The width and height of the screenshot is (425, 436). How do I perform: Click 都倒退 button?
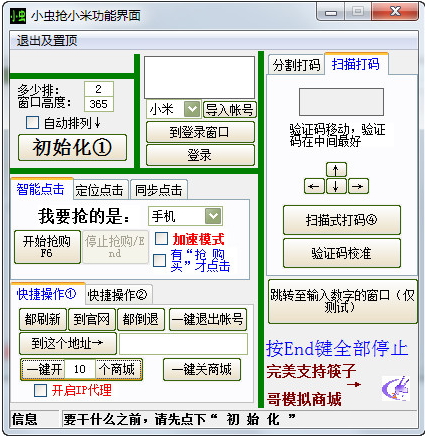tap(141, 319)
